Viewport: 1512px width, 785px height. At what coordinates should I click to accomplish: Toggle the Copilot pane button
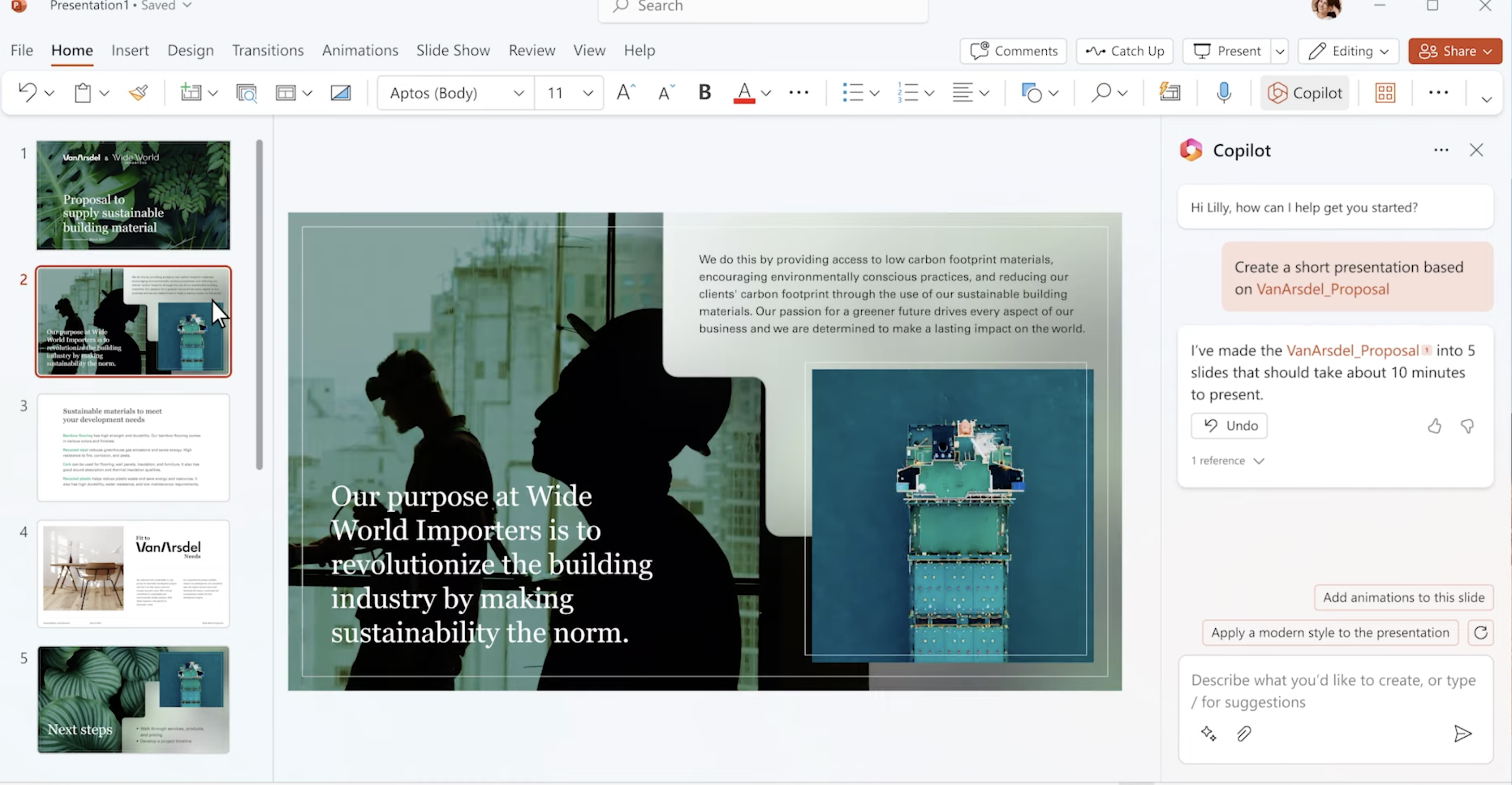pos(1304,93)
